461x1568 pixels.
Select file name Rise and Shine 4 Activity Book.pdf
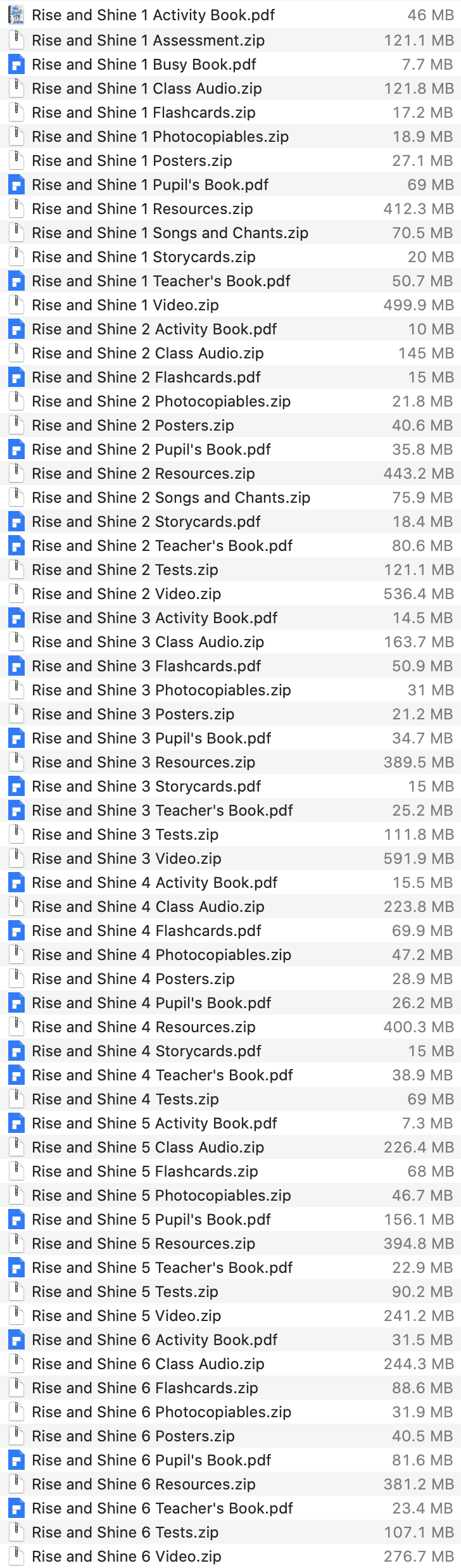tap(155, 883)
